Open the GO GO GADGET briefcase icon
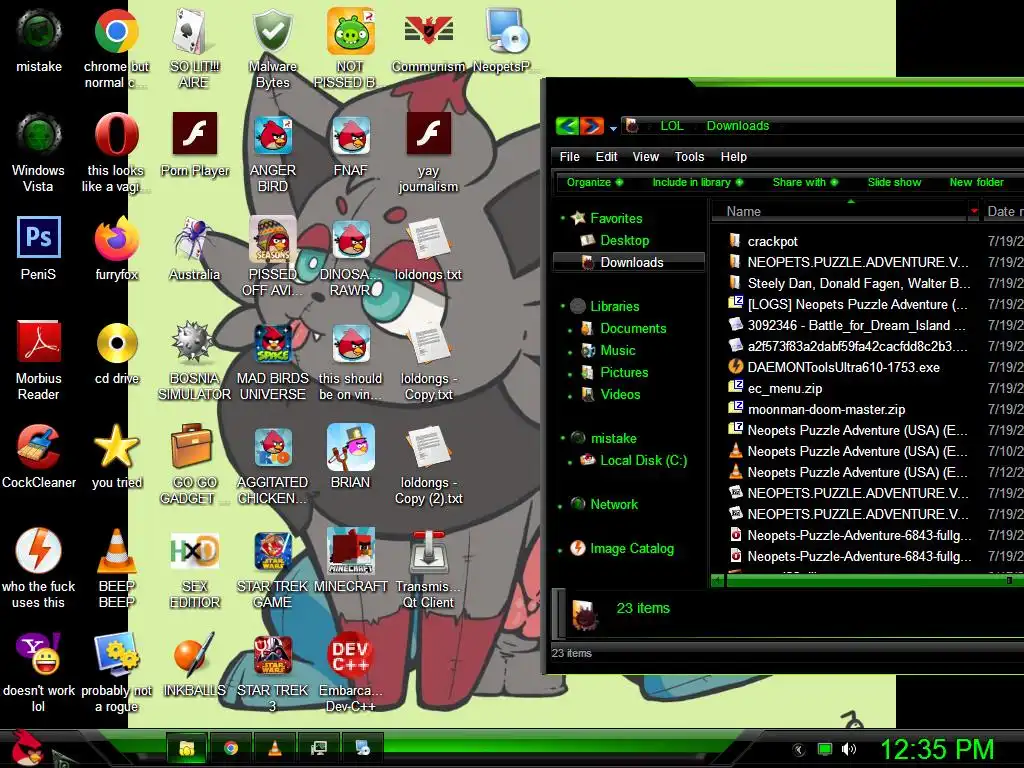 (194, 464)
